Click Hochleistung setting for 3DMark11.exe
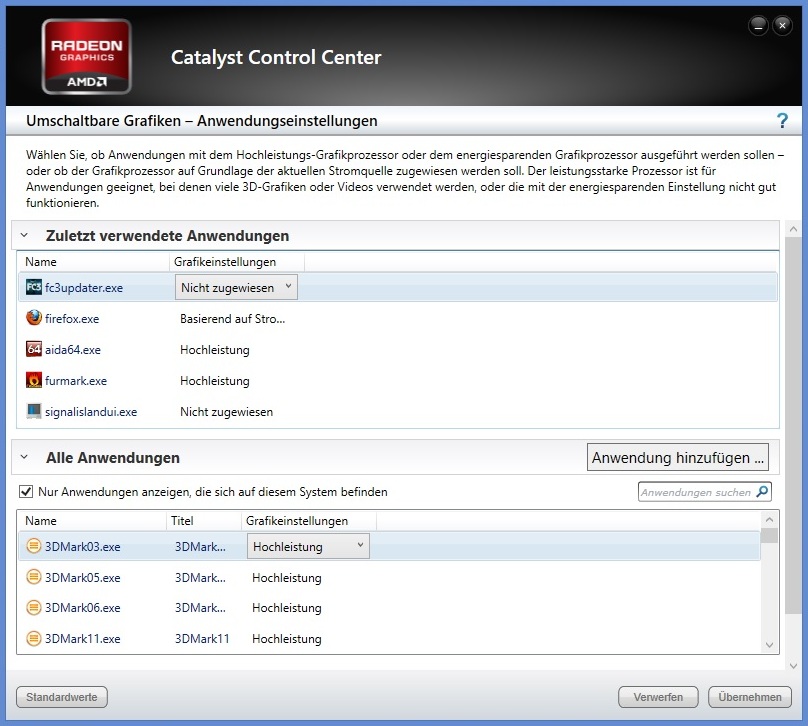808x726 pixels. pos(287,638)
